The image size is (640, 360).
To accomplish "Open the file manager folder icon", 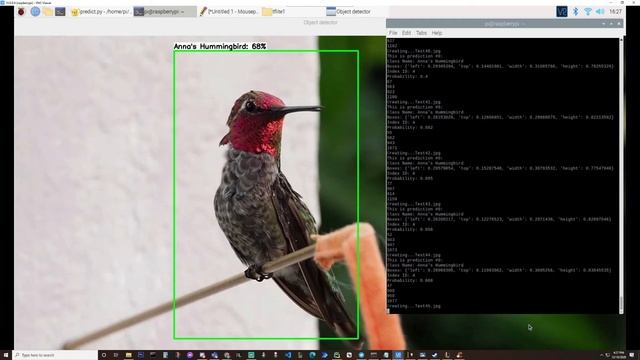I will (x=48, y=11).
